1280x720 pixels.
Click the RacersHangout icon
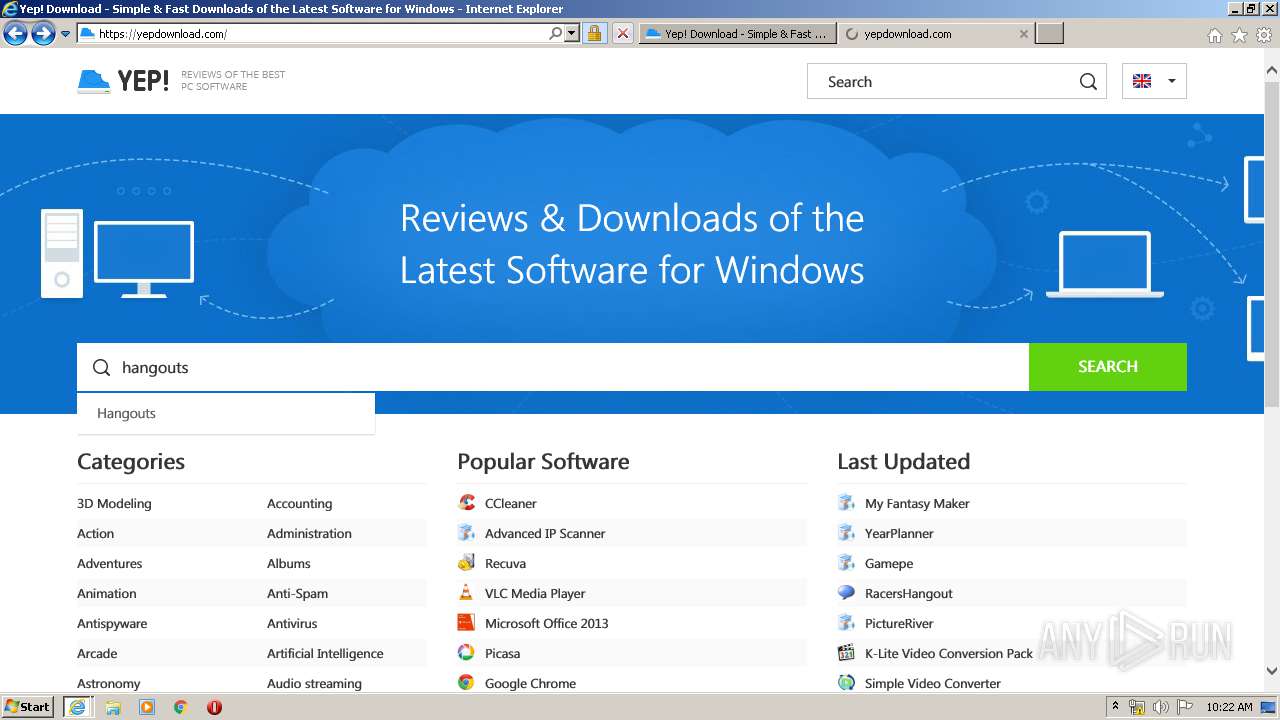[846, 593]
